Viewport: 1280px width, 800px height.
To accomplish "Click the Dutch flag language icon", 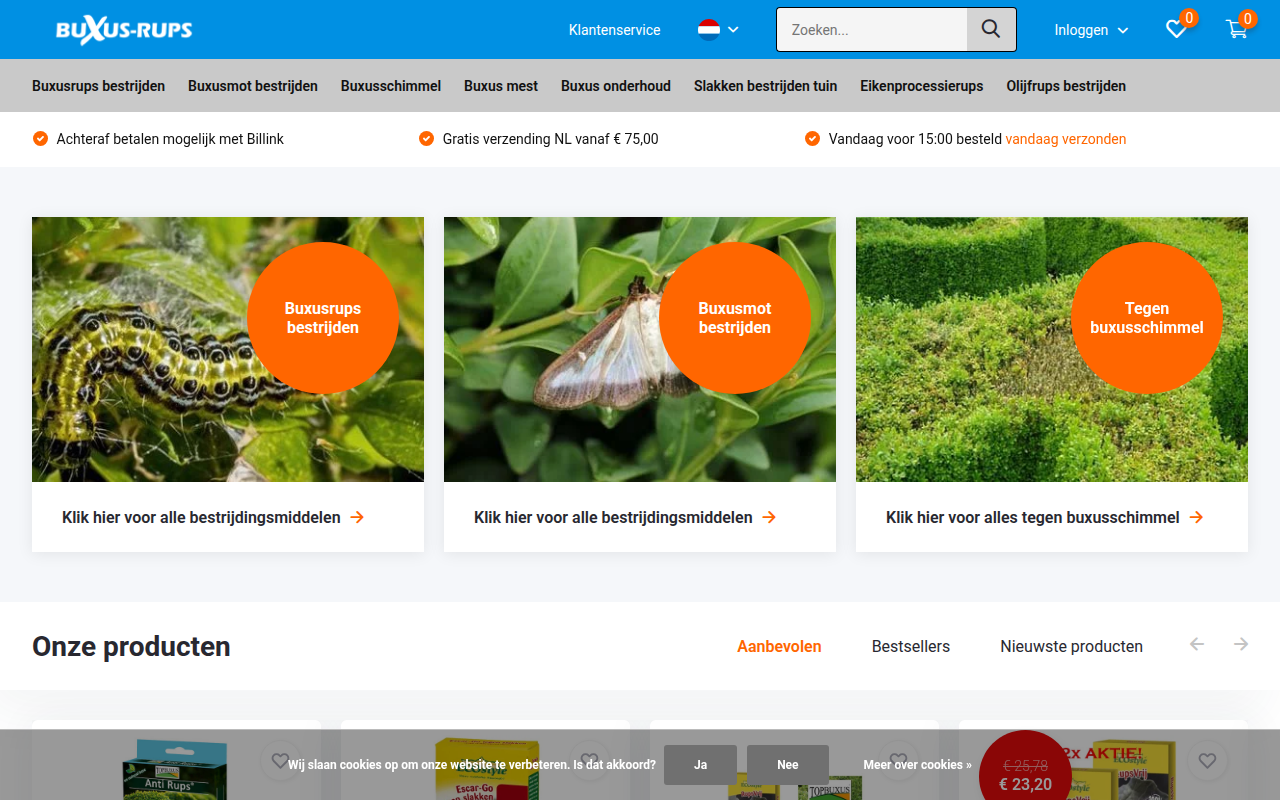I will pos(709,30).
